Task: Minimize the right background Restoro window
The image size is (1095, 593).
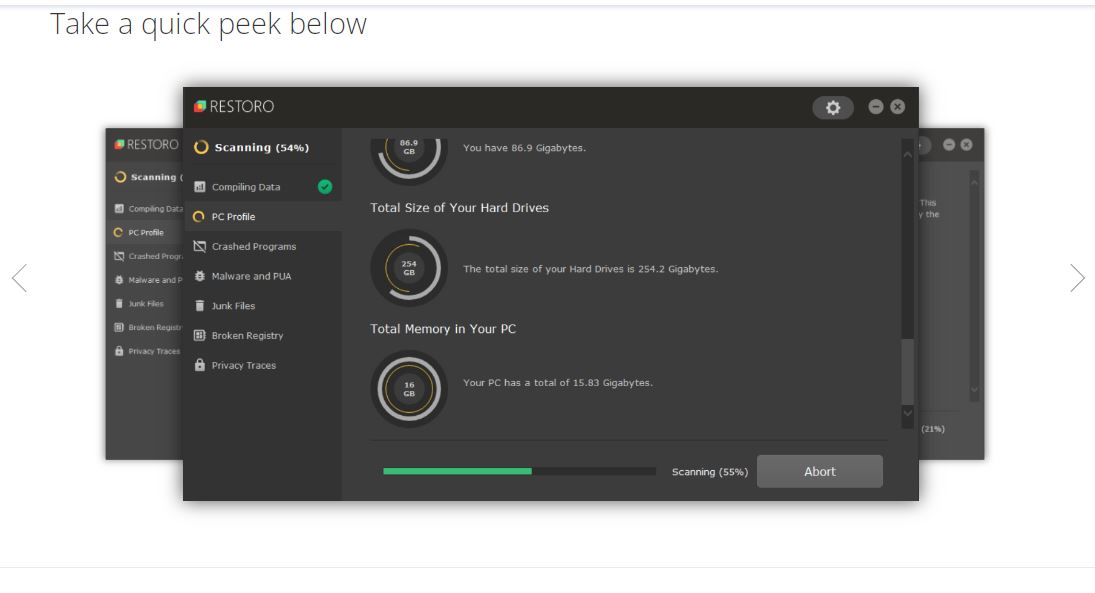Action: coord(948,145)
